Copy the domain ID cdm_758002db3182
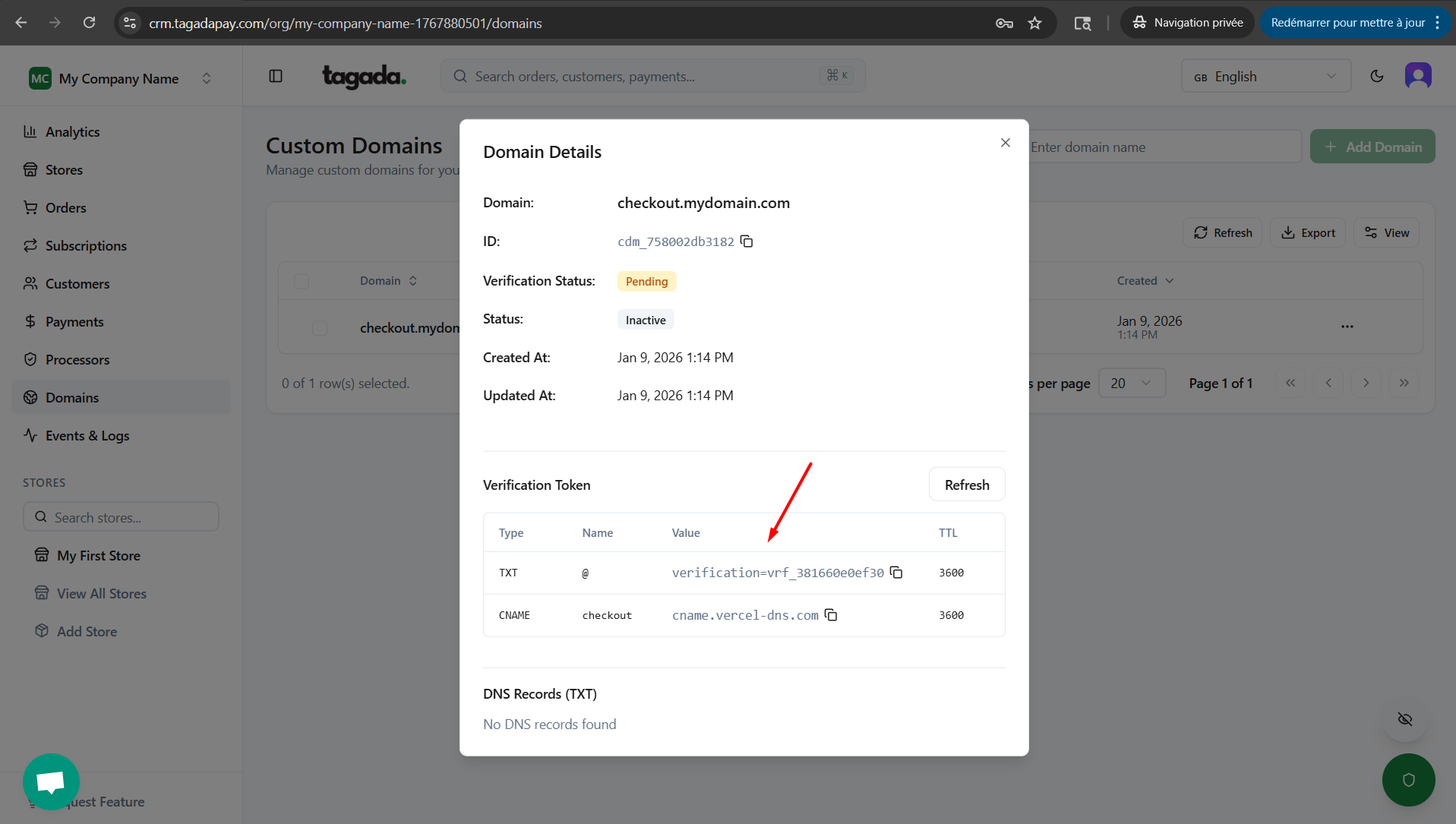Image resolution: width=1456 pixels, height=824 pixels. coord(747,242)
